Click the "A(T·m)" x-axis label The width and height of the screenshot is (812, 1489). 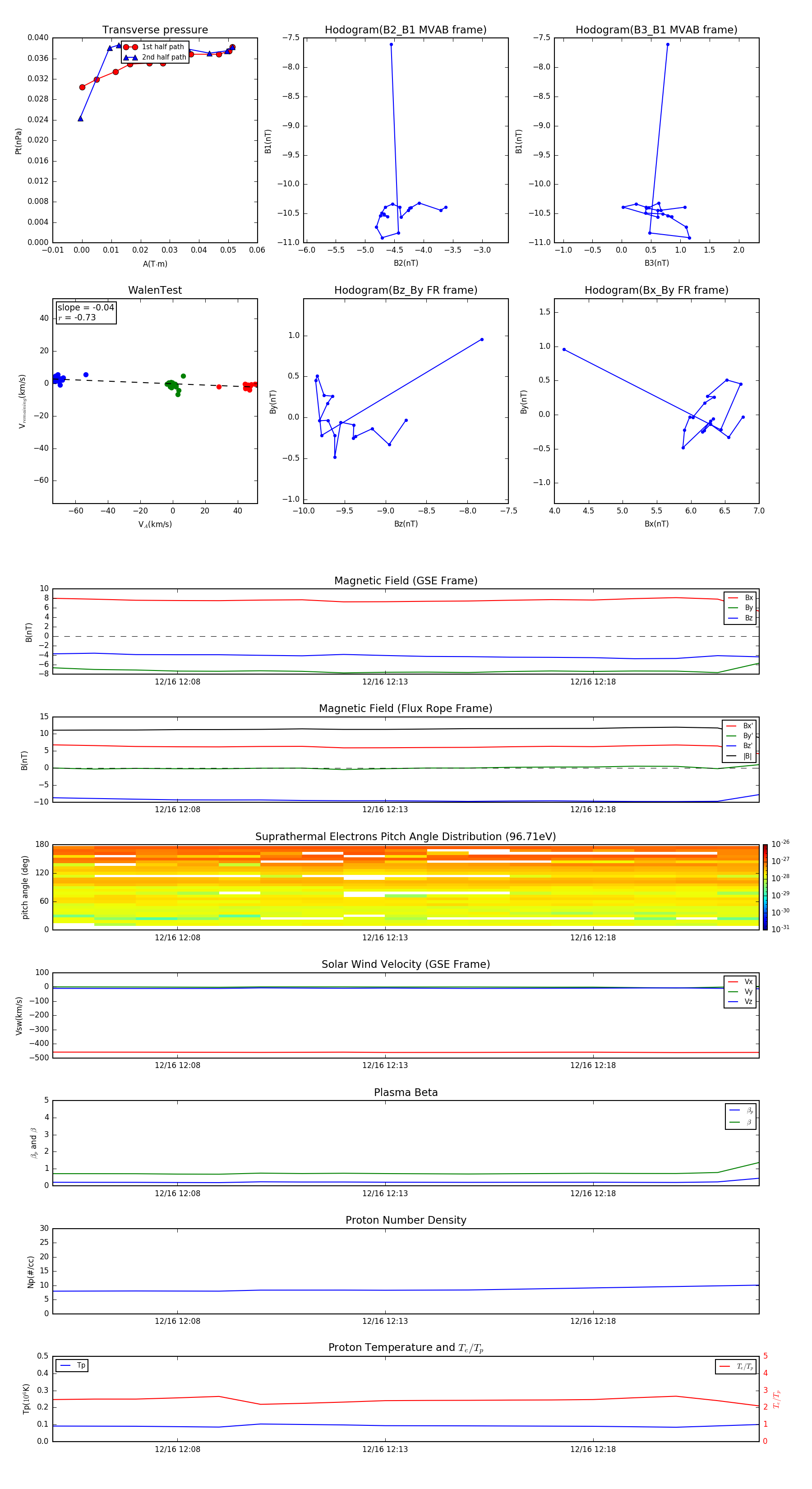click(x=155, y=264)
